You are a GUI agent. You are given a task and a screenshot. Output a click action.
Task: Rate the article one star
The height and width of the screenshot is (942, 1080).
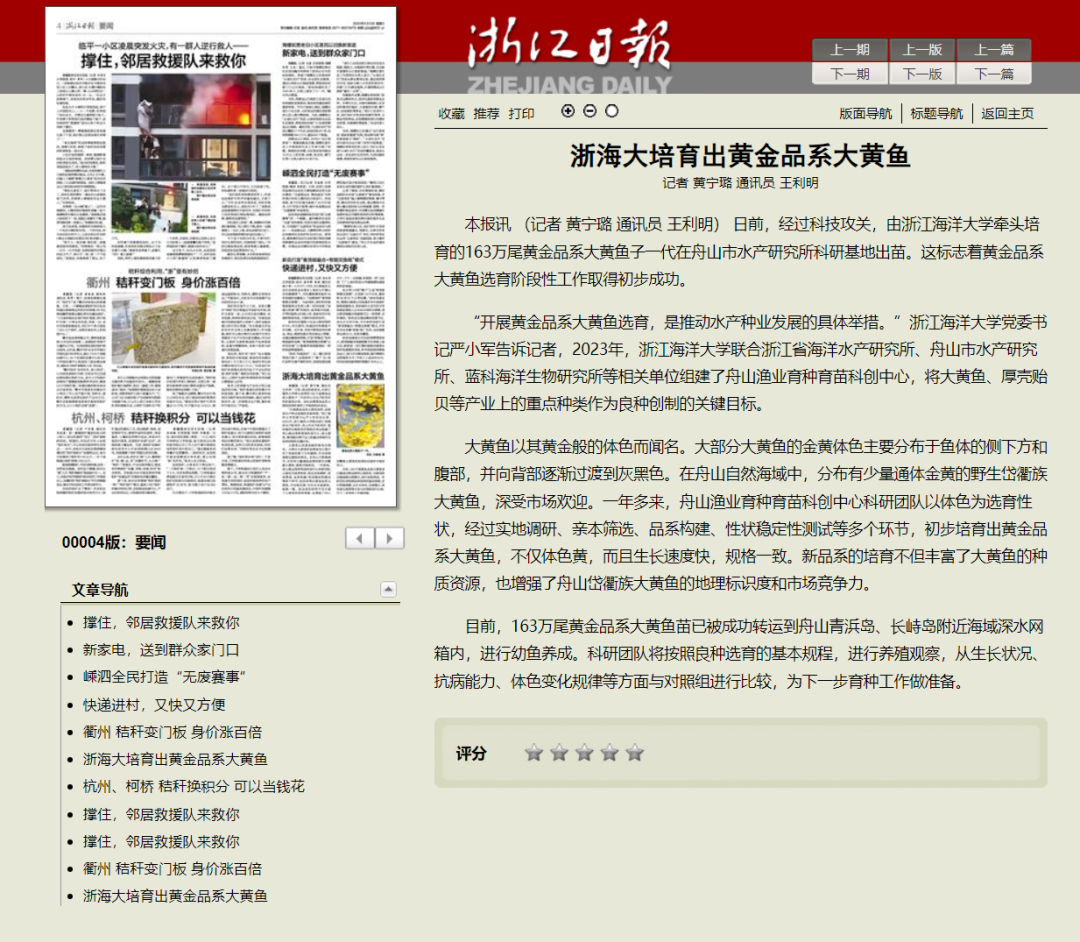click(x=534, y=753)
